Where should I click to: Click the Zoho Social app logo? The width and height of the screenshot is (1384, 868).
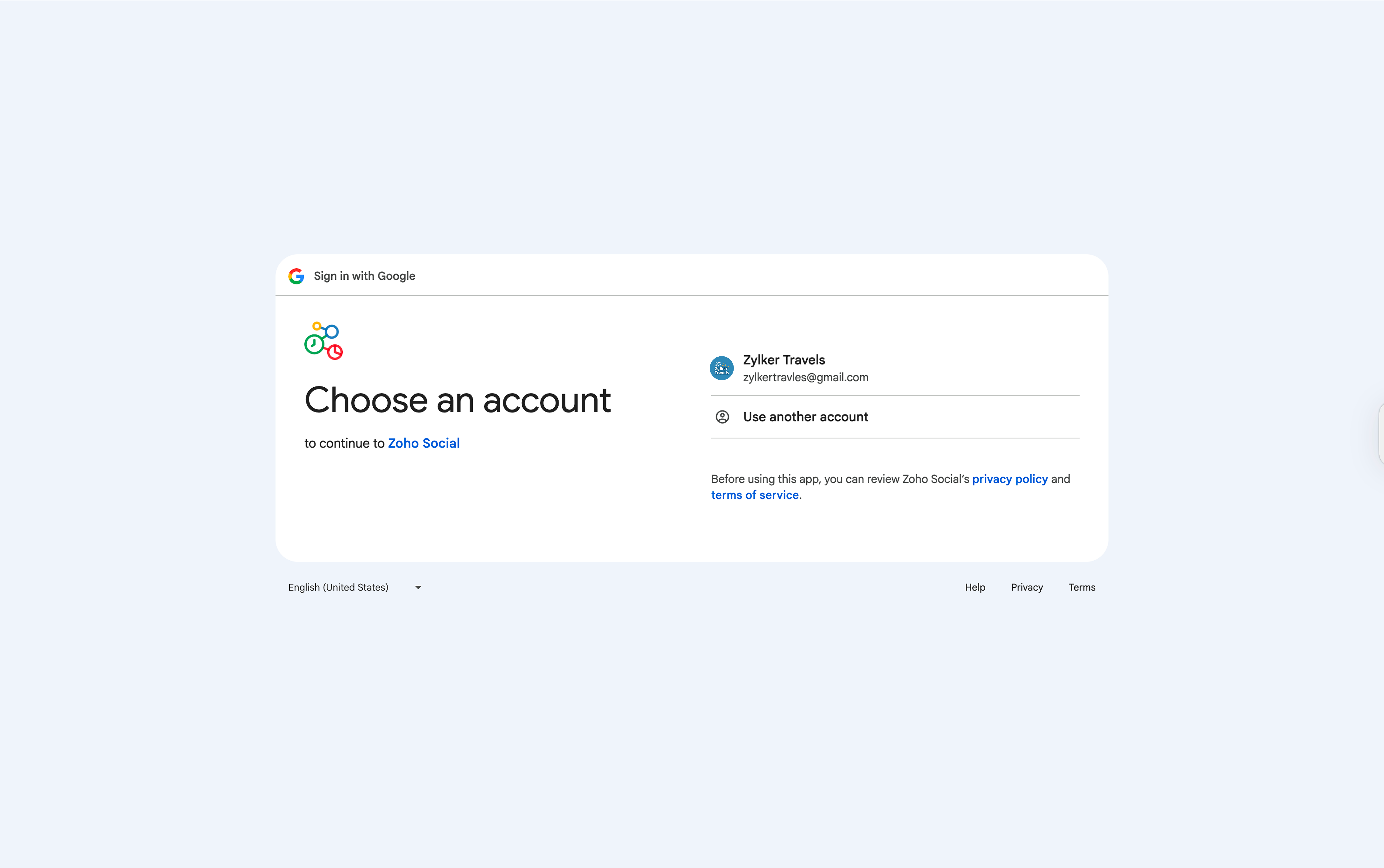click(x=323, y=341)
